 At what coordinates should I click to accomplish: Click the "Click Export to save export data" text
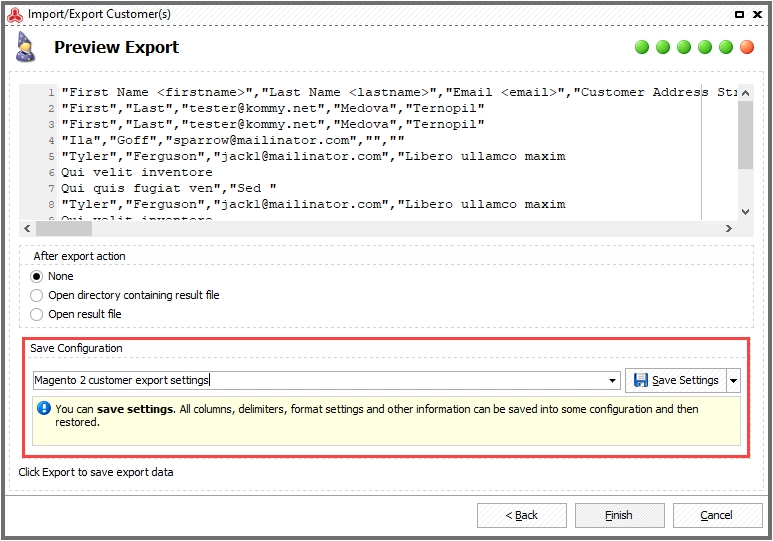click(x=96, y=472)
